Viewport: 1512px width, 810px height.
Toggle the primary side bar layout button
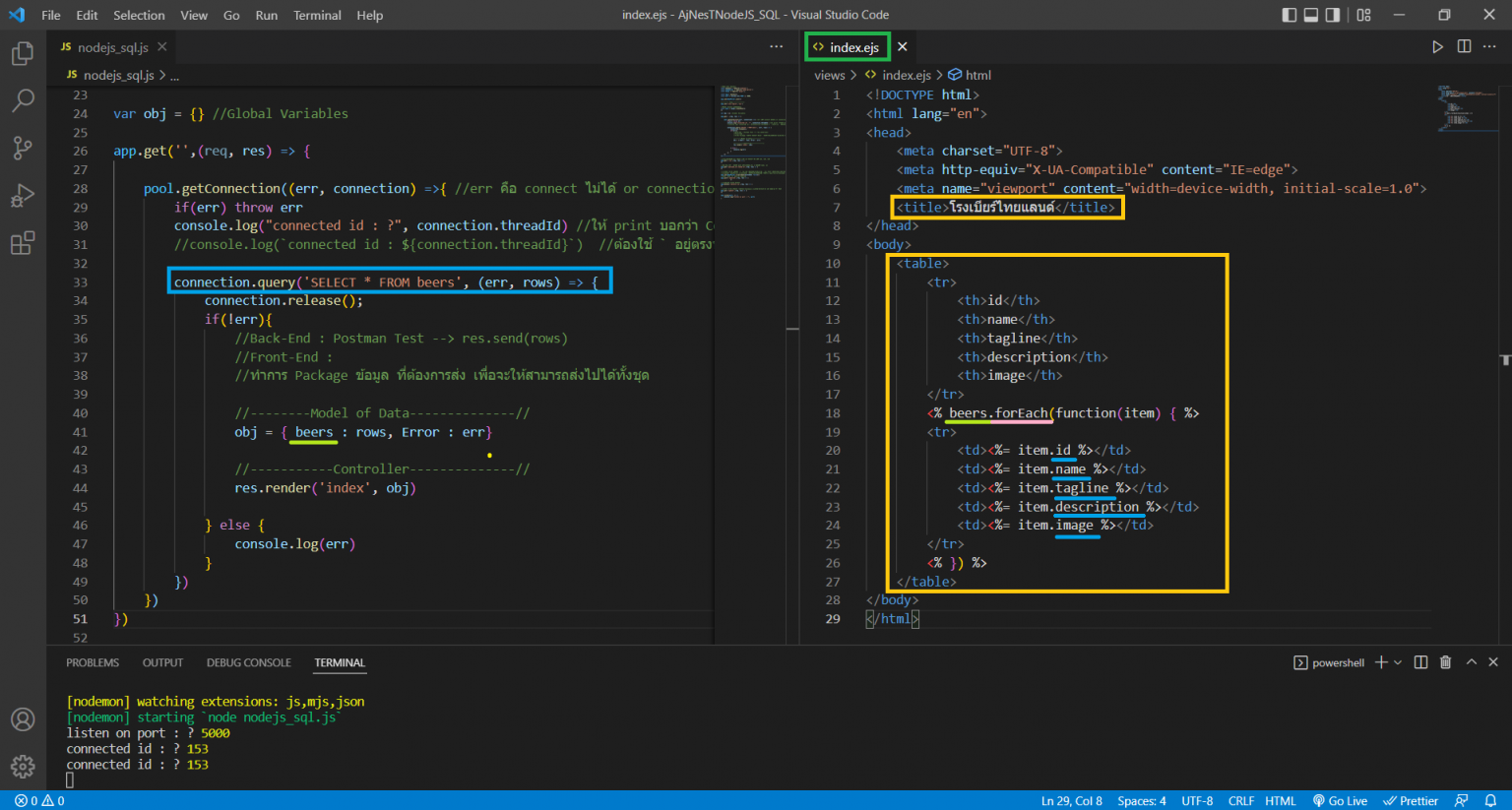(x=1290, y=15)
